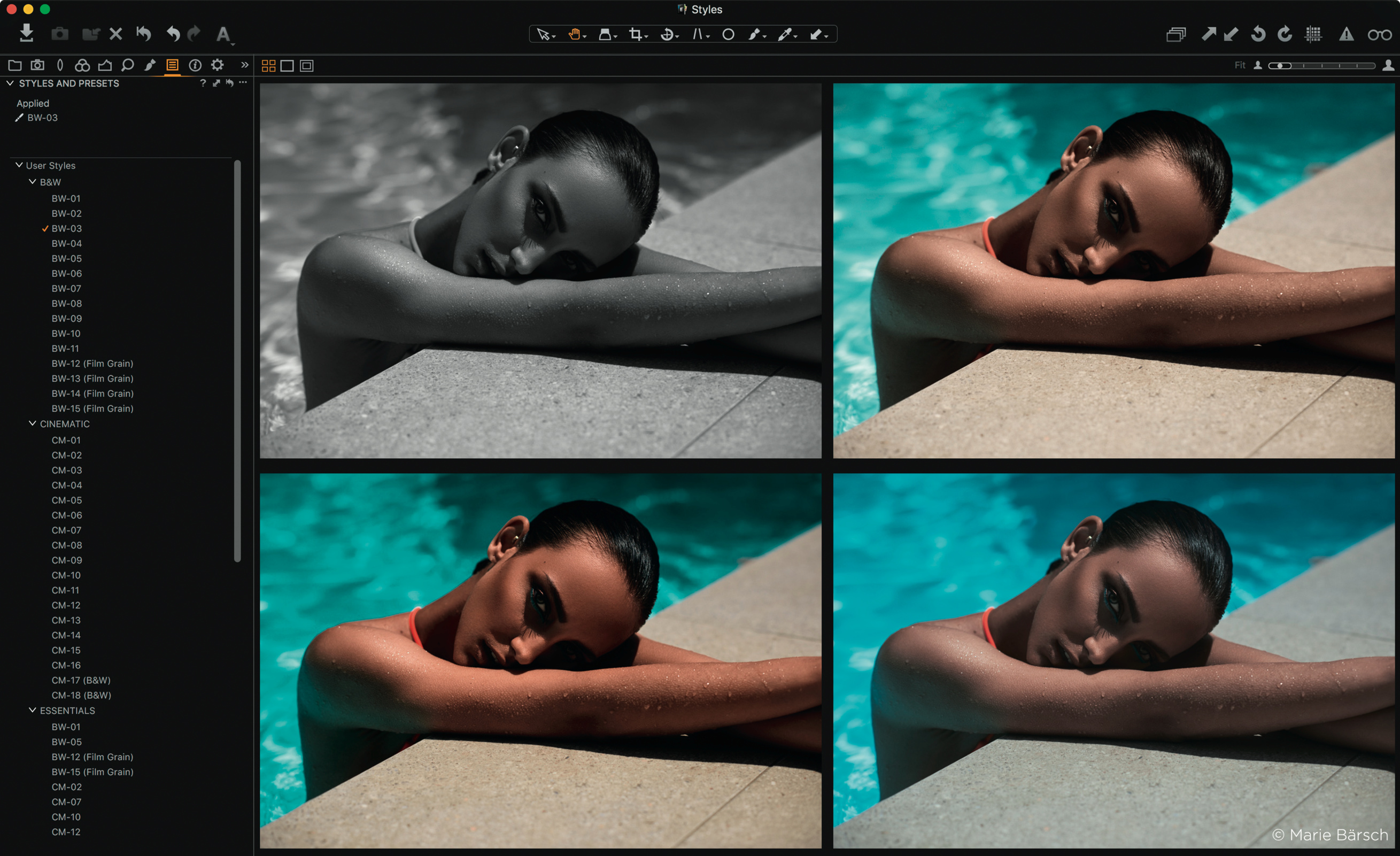
Task: Click the viewer zoom slider
Action: point(1321,66)
